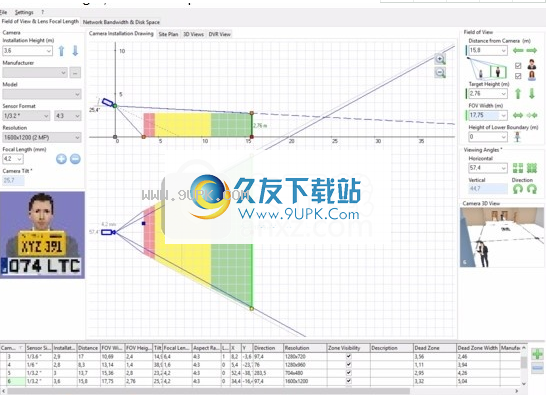Open Model dropdown

[x=77, y=94]
